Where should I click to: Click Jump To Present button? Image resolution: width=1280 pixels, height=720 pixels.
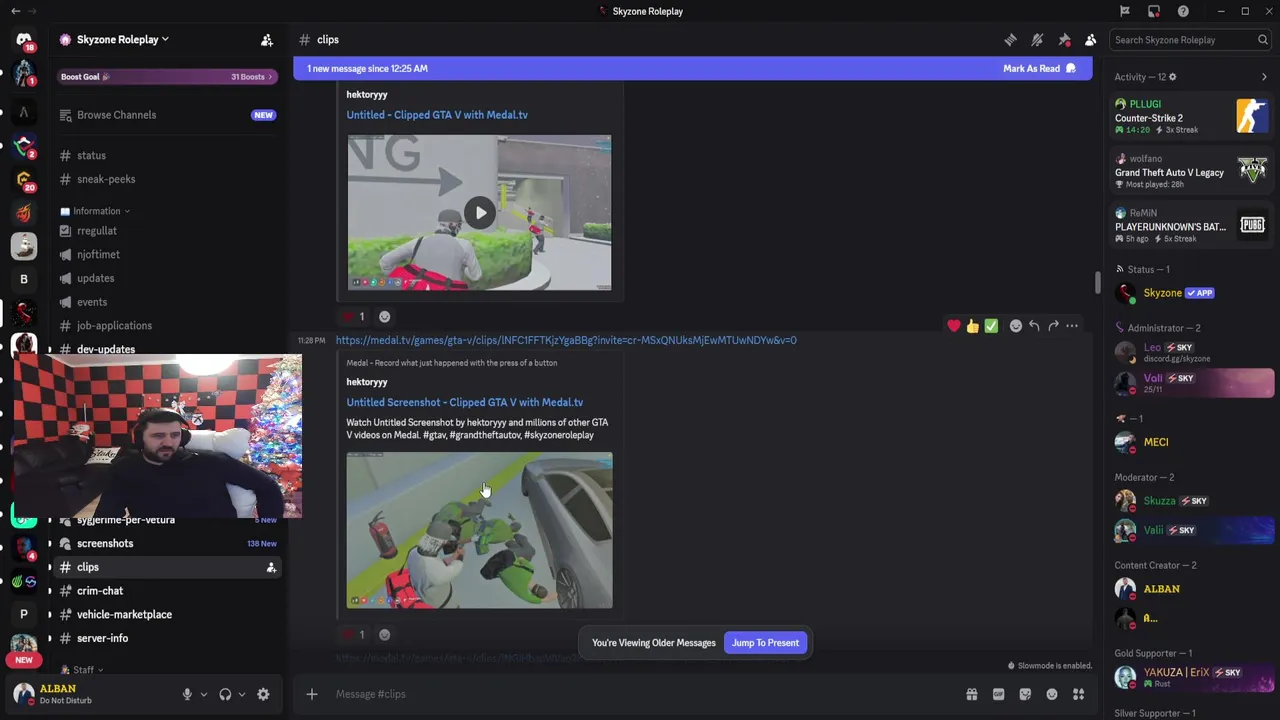click(765, 643)
